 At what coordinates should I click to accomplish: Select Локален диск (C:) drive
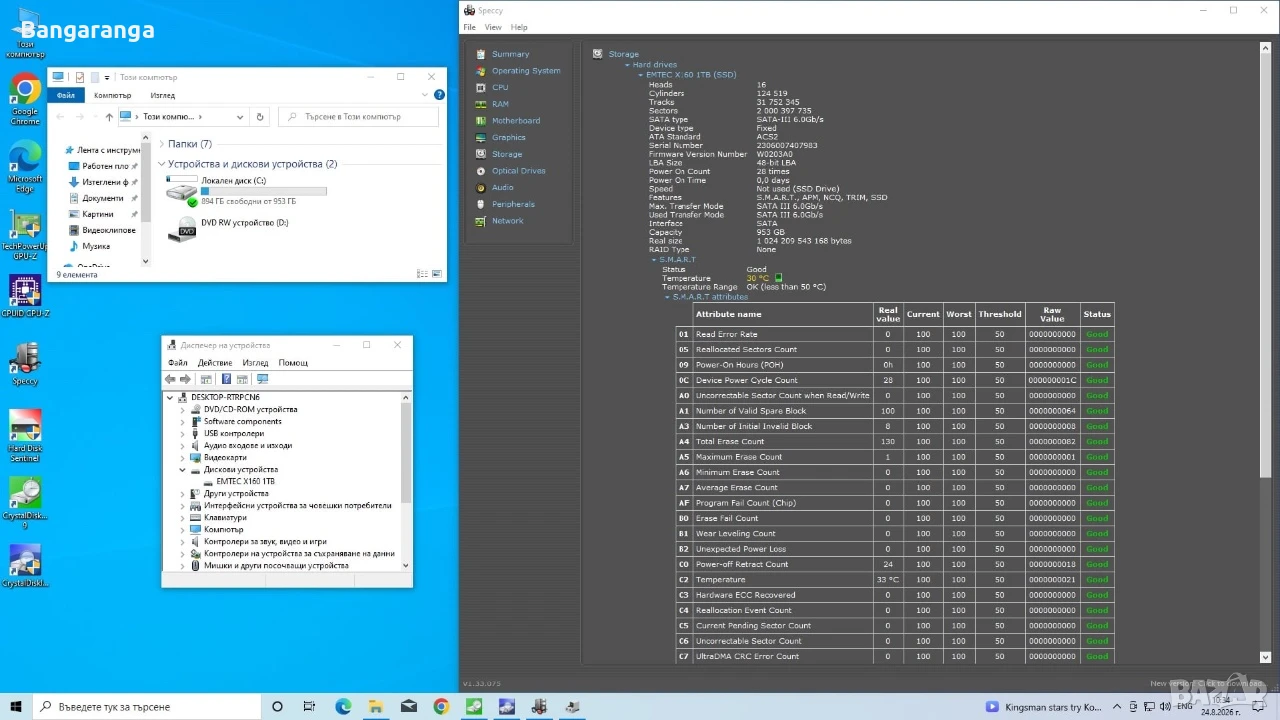(x=246, y=190)
